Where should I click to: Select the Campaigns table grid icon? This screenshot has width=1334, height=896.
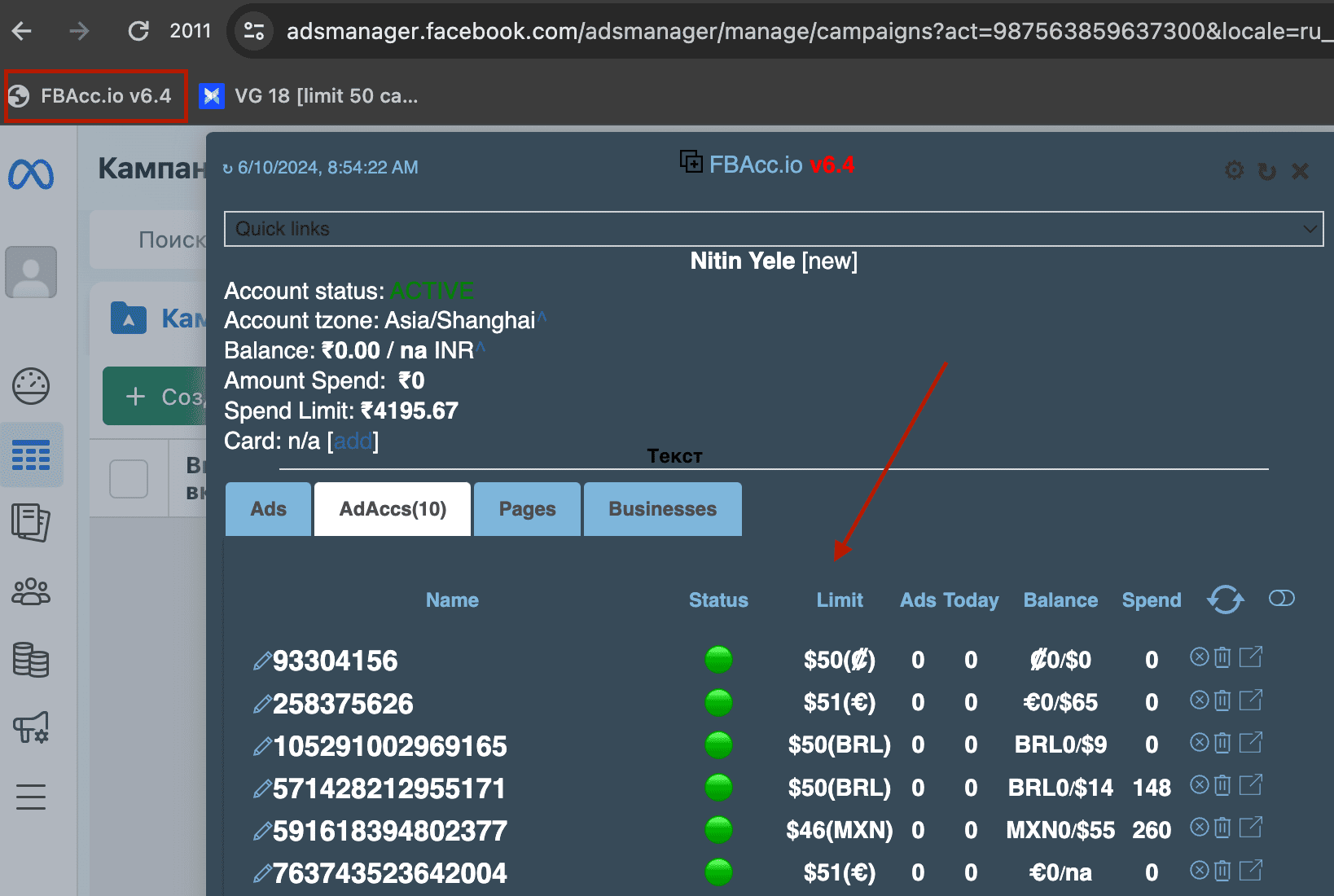point(31,455)
